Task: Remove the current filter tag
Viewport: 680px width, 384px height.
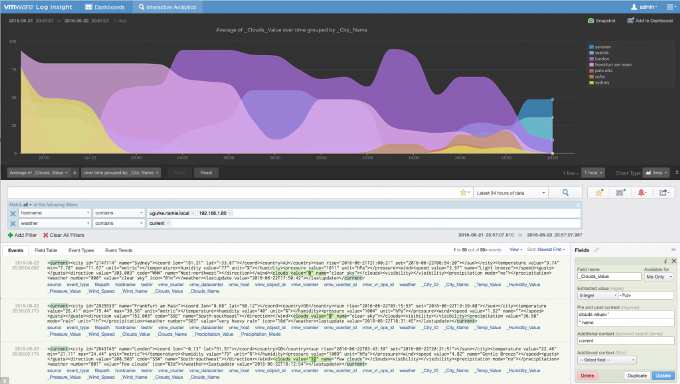Action: pyautogui.click(x=168, y=223)
